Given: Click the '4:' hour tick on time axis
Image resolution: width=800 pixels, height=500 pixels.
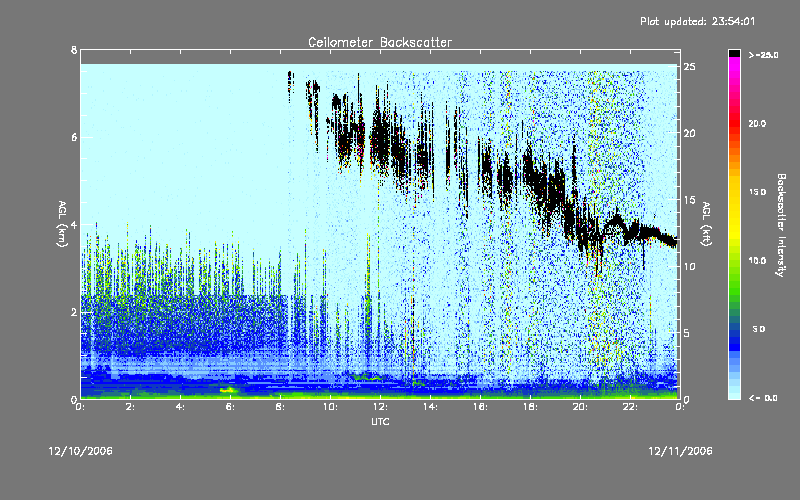Looking at the screenshot, I should (180, 407).
